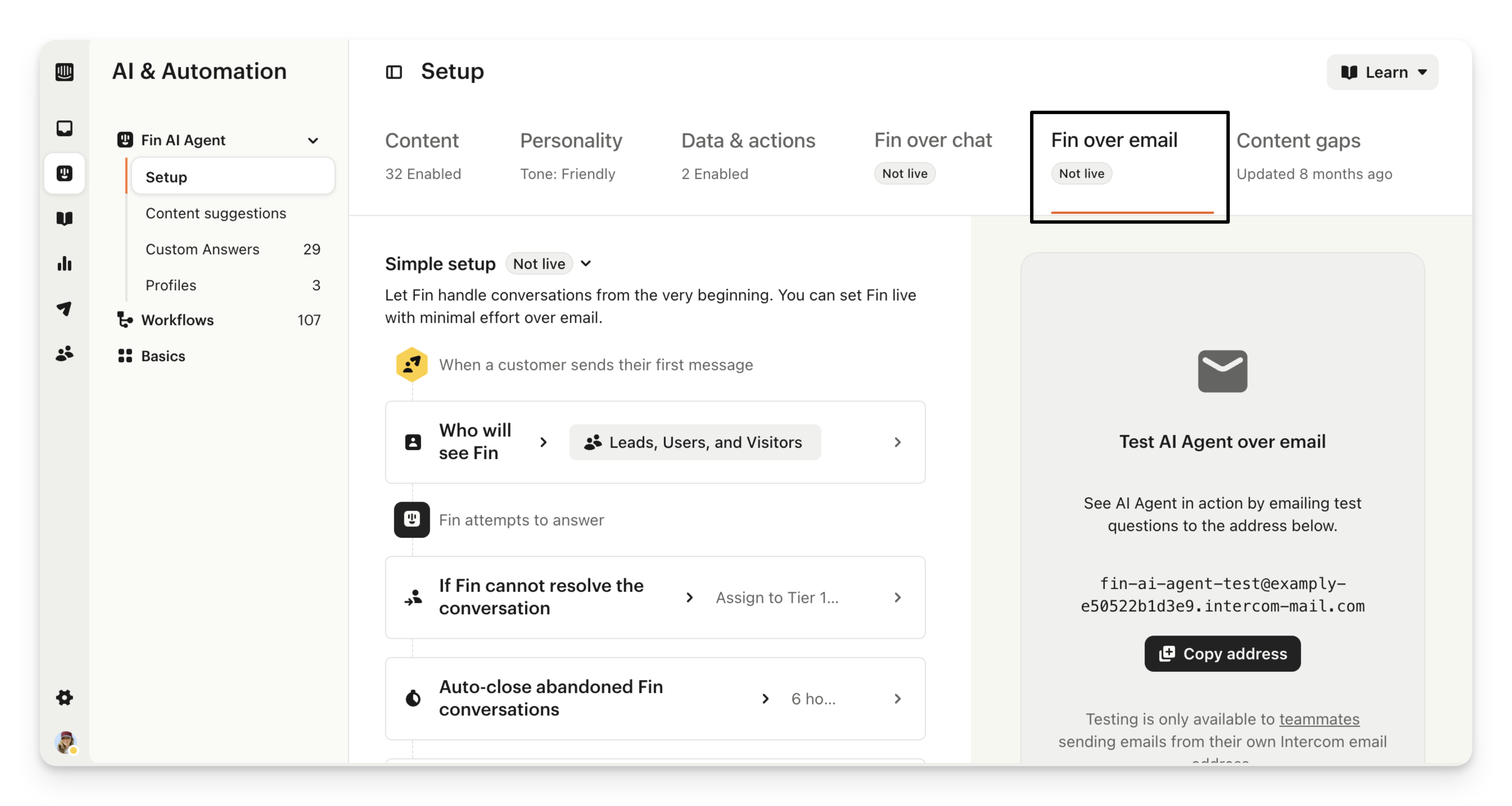Open Custom Answers in the sidebar
Screen dimensions: 1512x806
click(x=202, y=250)
